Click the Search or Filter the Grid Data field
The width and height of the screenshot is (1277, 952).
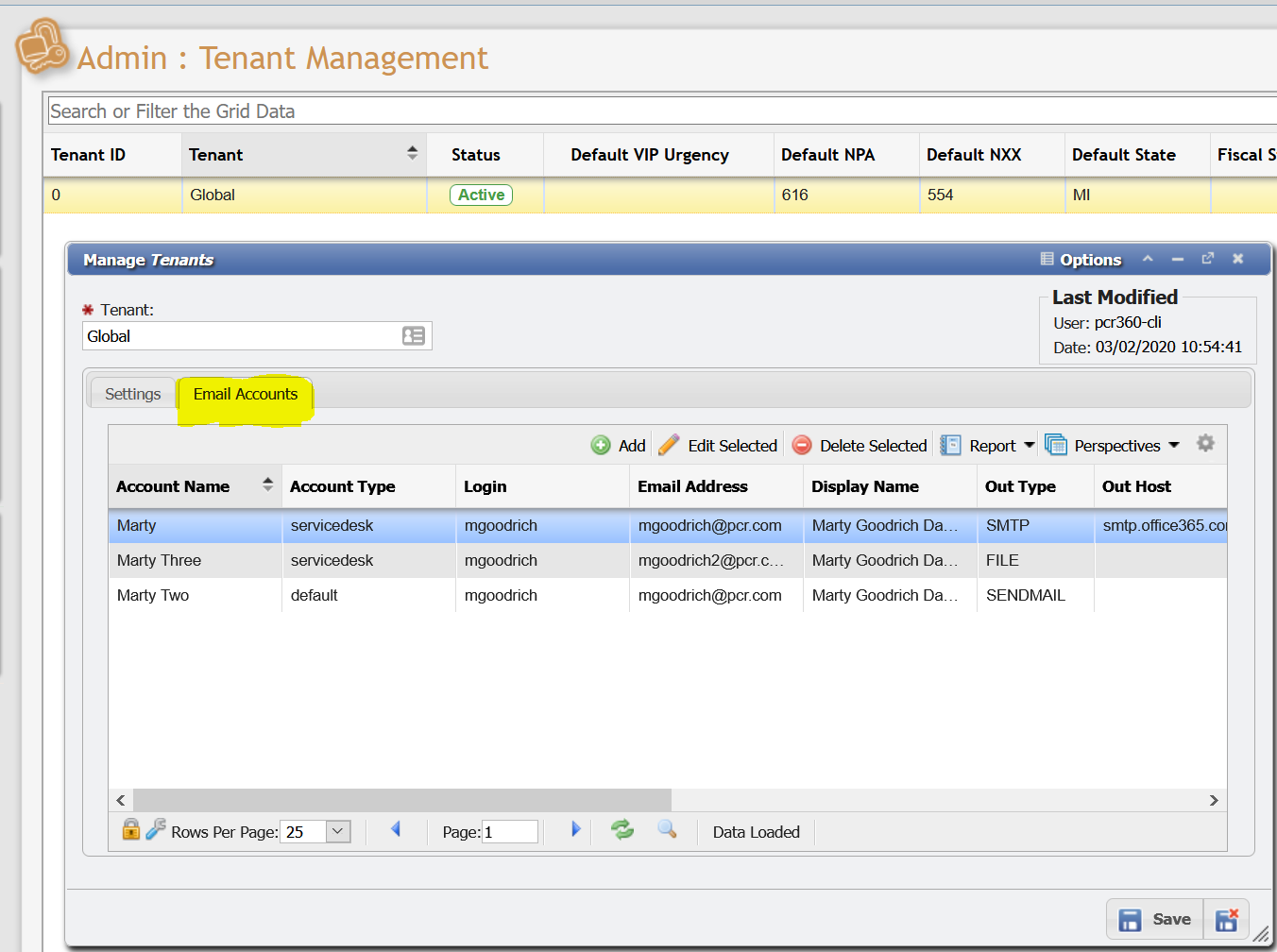378,110
